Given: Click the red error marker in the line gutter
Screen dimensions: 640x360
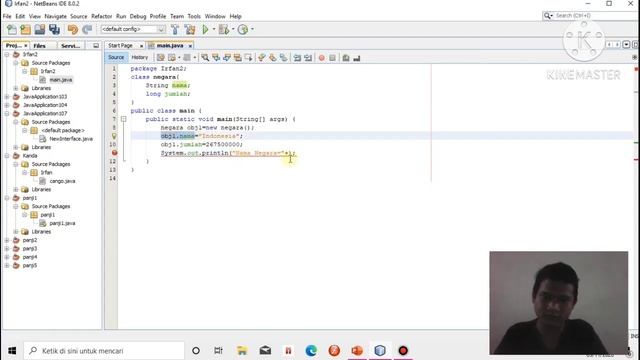Looking at the screenshot, I should (x=114, y=153).
